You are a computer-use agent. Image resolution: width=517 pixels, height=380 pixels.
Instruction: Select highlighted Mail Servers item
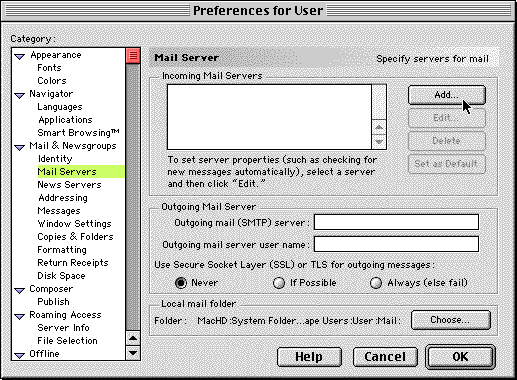(x=81, y=172)
